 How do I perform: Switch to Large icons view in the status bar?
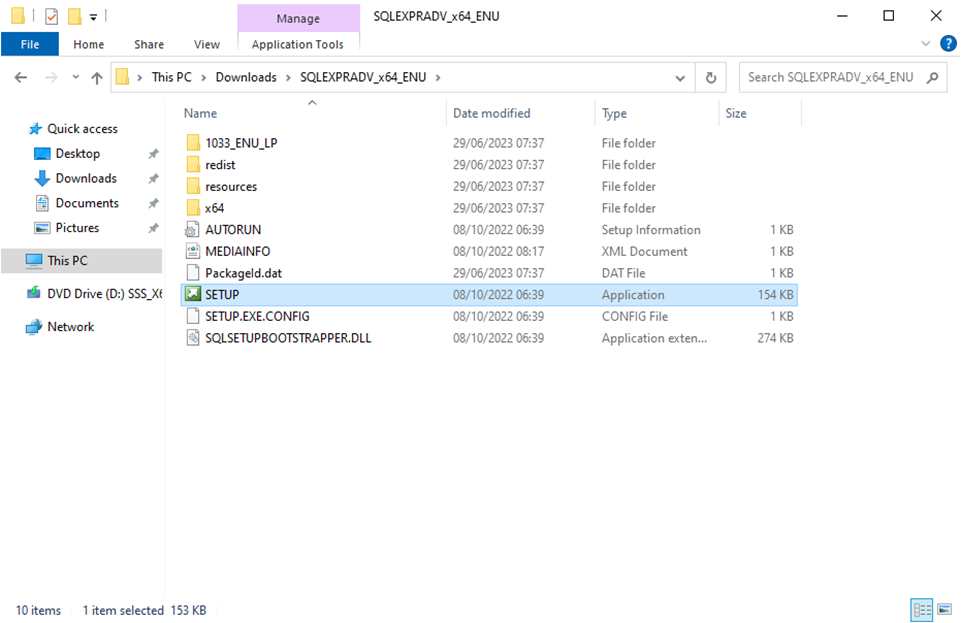pyautogui.click(x=944, y=610)
